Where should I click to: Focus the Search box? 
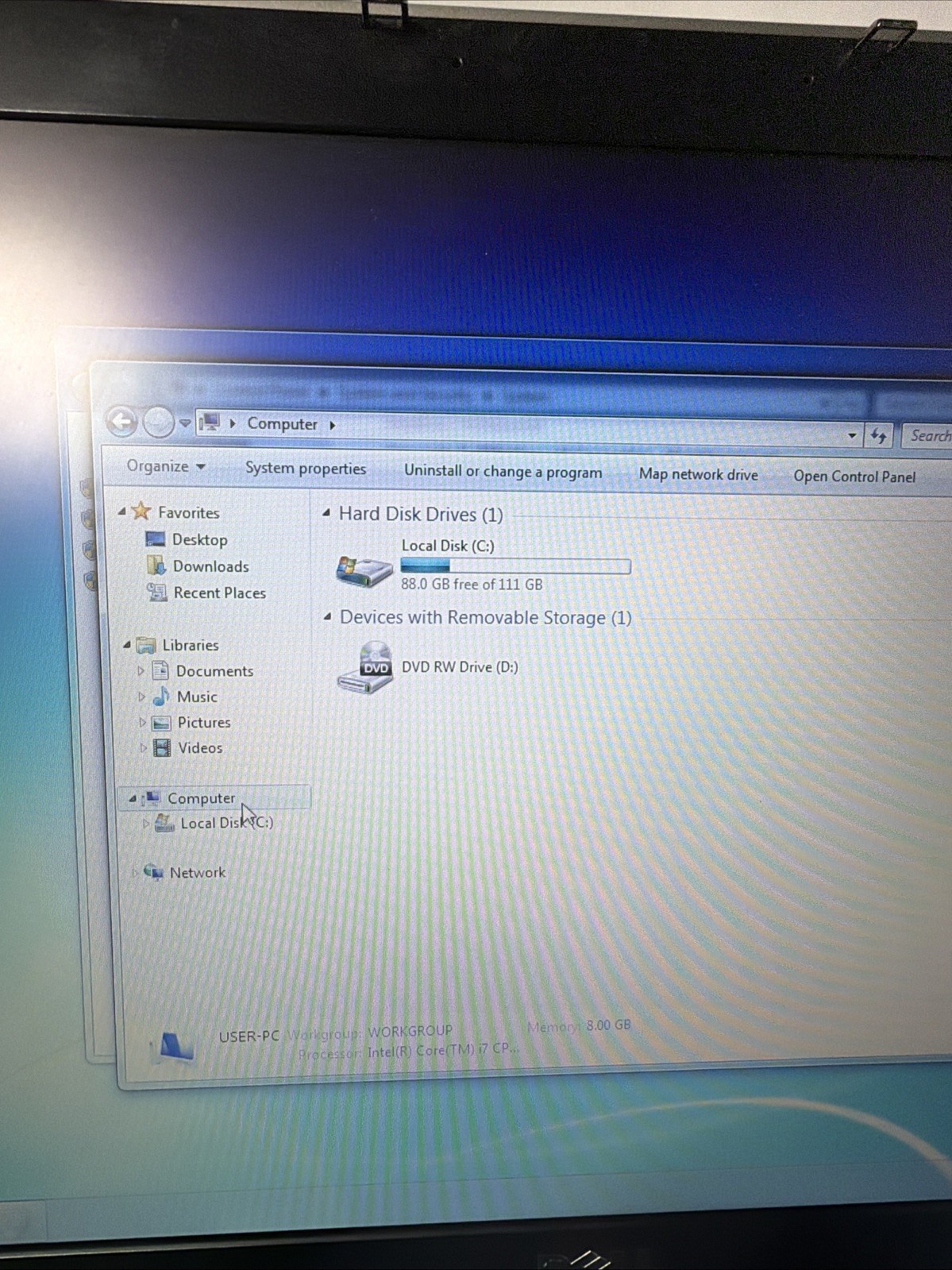tap(927, 435)
